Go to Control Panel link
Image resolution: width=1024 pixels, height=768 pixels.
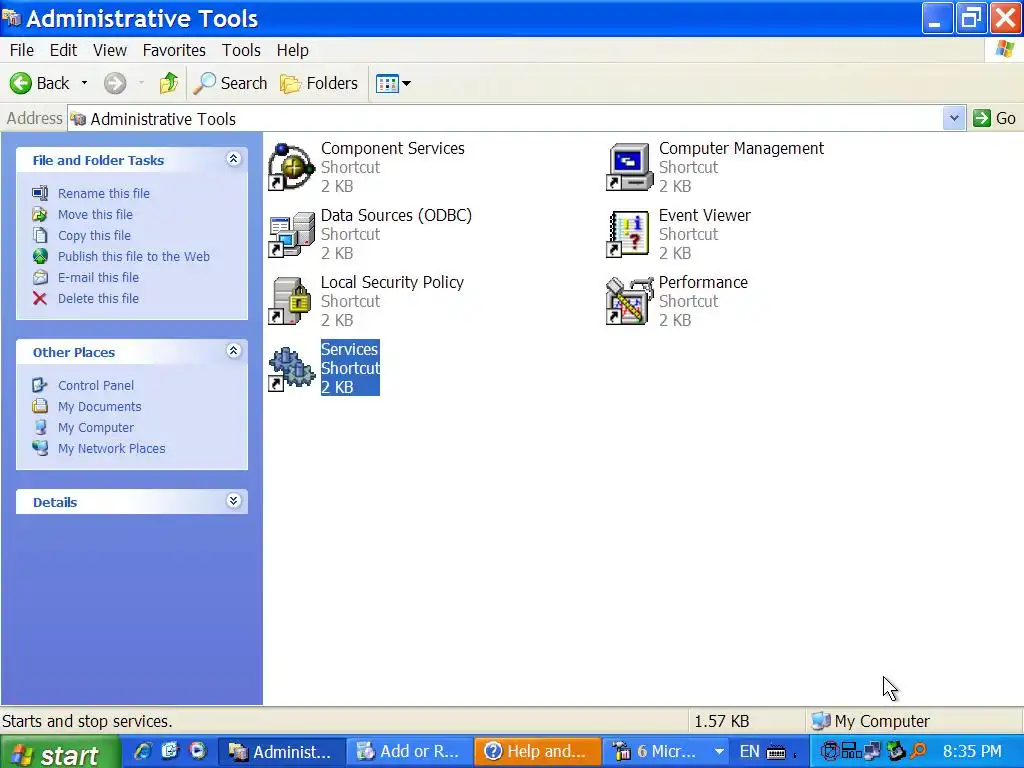click(x=96, y=385)
